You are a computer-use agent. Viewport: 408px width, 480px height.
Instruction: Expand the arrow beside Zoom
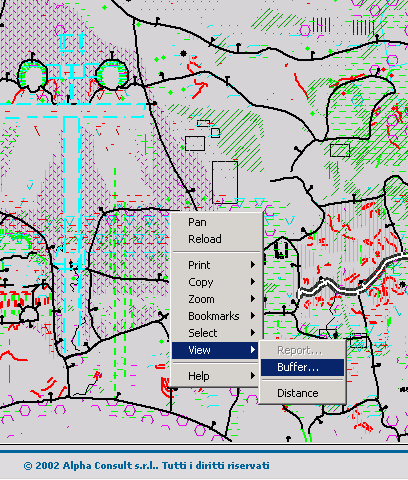click(x=253, y=299)
